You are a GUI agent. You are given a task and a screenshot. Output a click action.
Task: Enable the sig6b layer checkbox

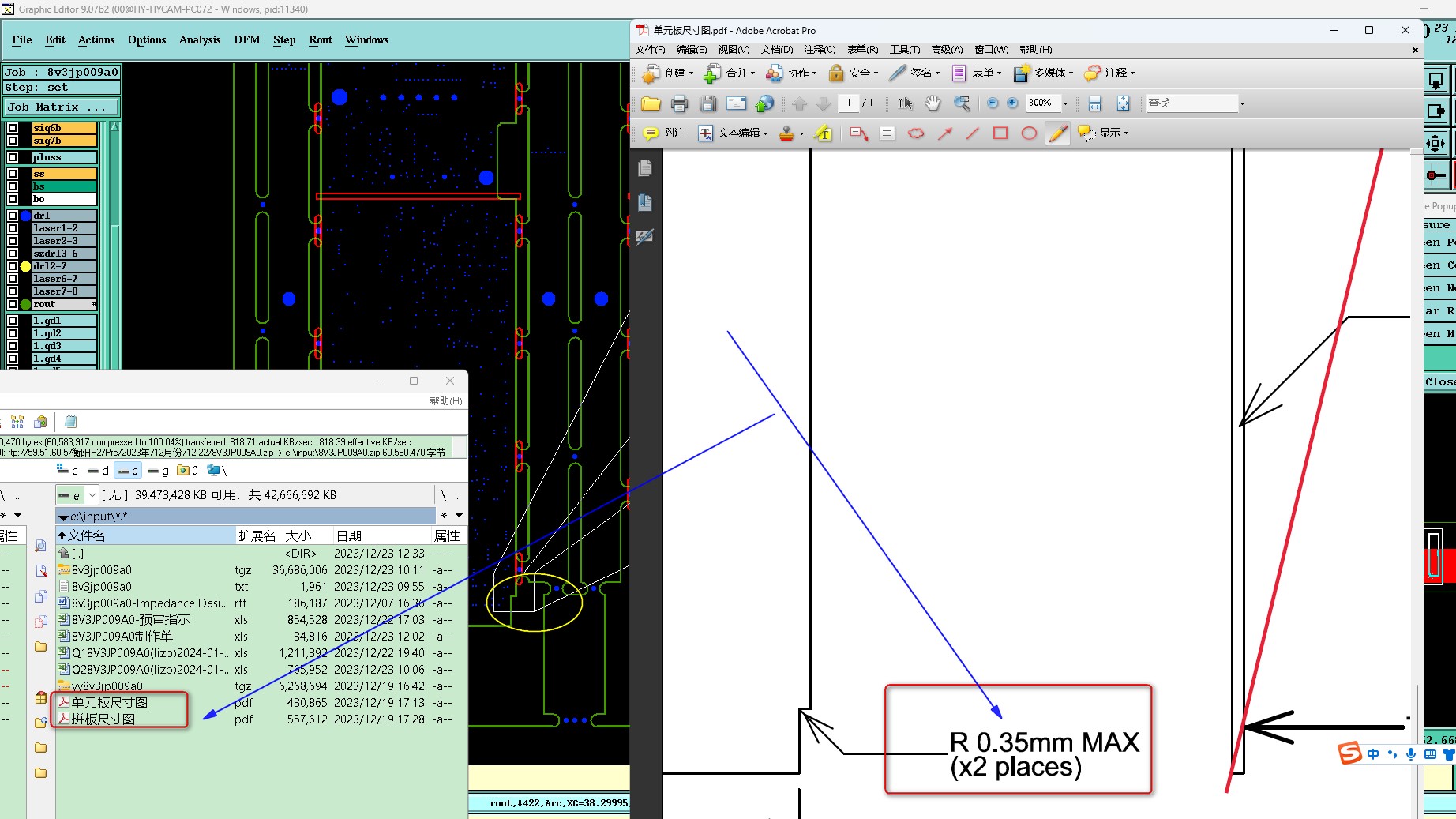pyautogui.click(x=13, y=128)
